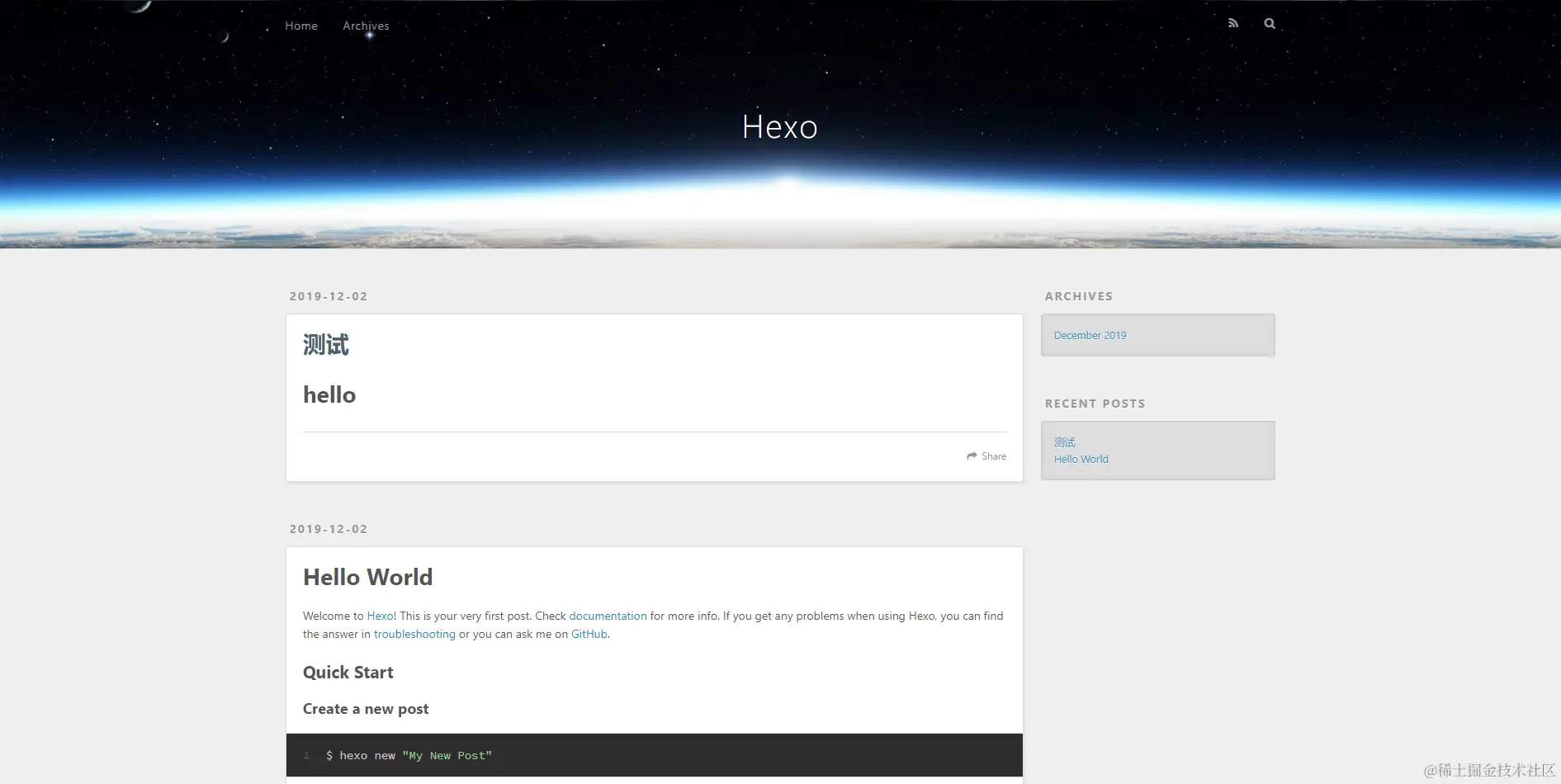Follow the Hexo link in the welcome text
Image resolution: width=1561 pixels, height=784 pixels.
coord(380,616)
